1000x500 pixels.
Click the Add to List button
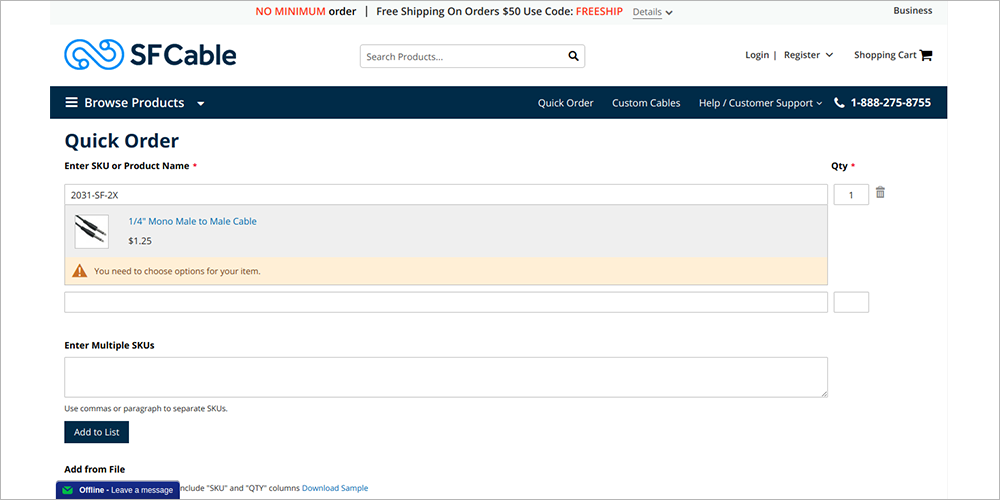[x=96, y=432]
